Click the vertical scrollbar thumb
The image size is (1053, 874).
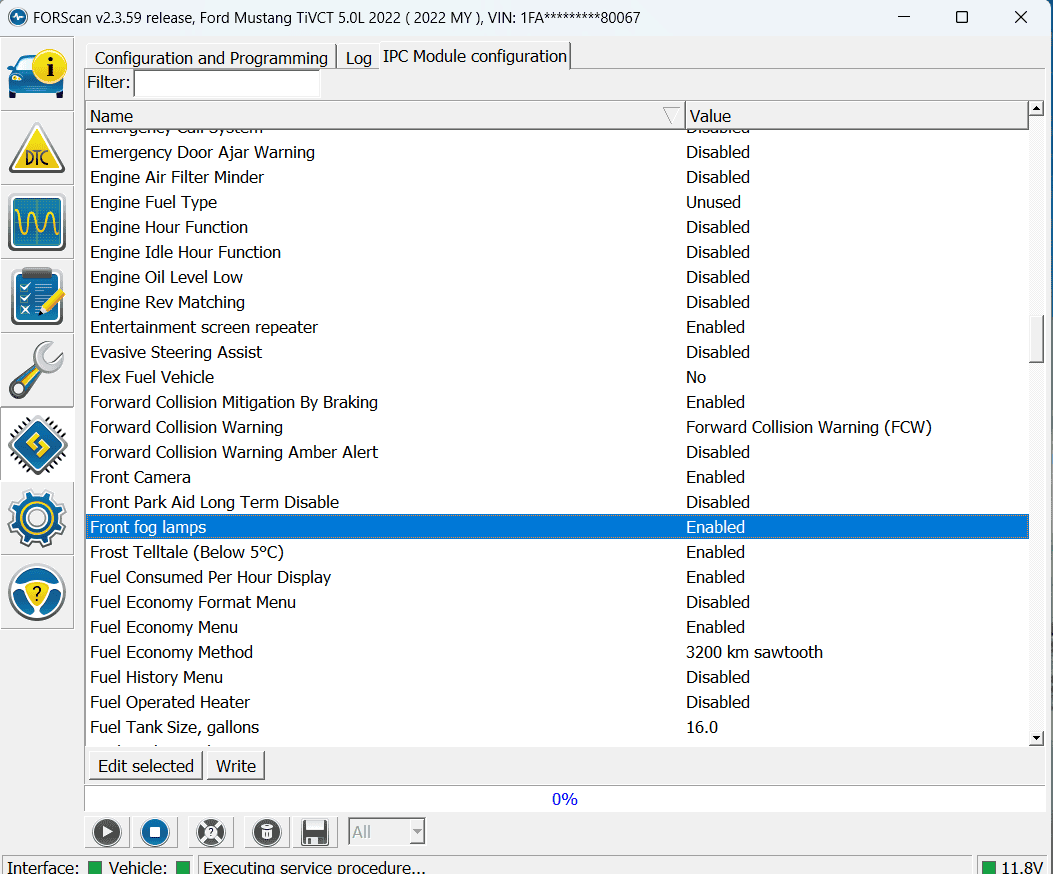1036,339
